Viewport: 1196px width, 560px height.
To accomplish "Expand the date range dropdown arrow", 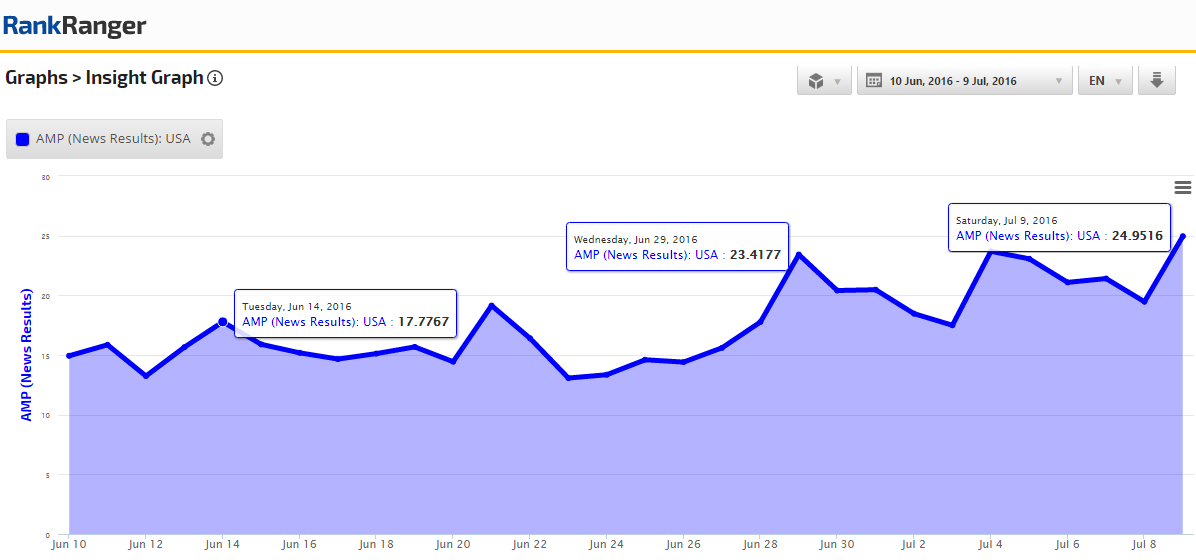I will (1058, 82).
